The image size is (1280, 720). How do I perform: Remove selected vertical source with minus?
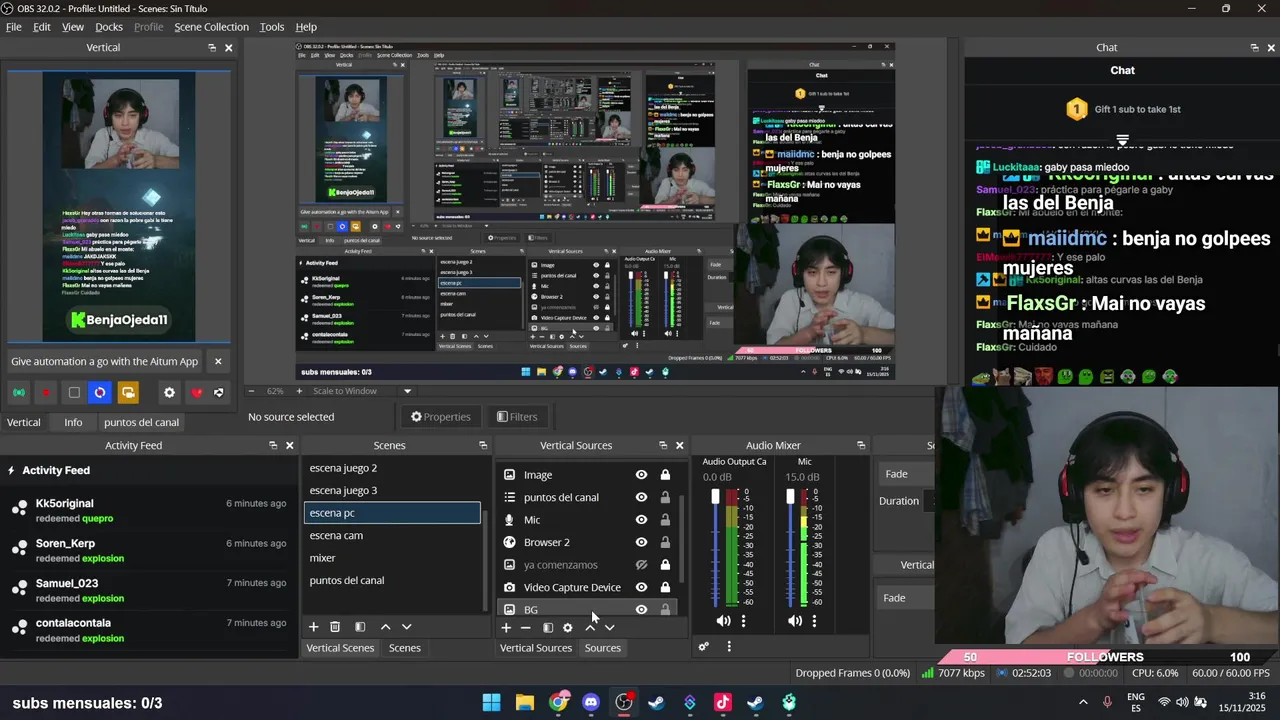click(526, 627)
